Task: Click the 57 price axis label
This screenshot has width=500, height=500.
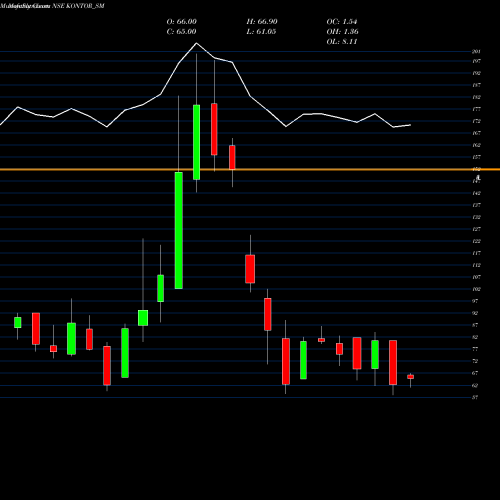Action: pos(475,397)
